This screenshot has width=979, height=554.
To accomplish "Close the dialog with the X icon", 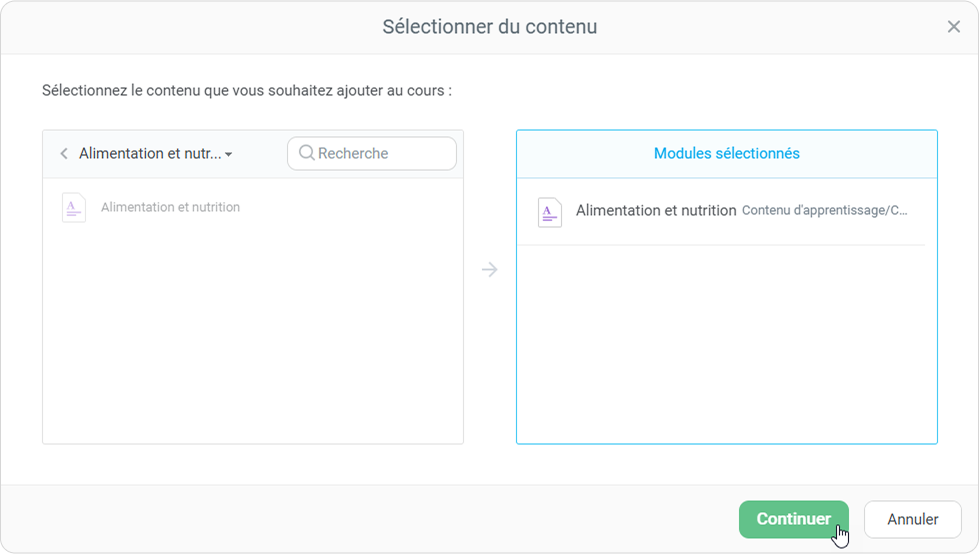I will click(x=954, y=27).
